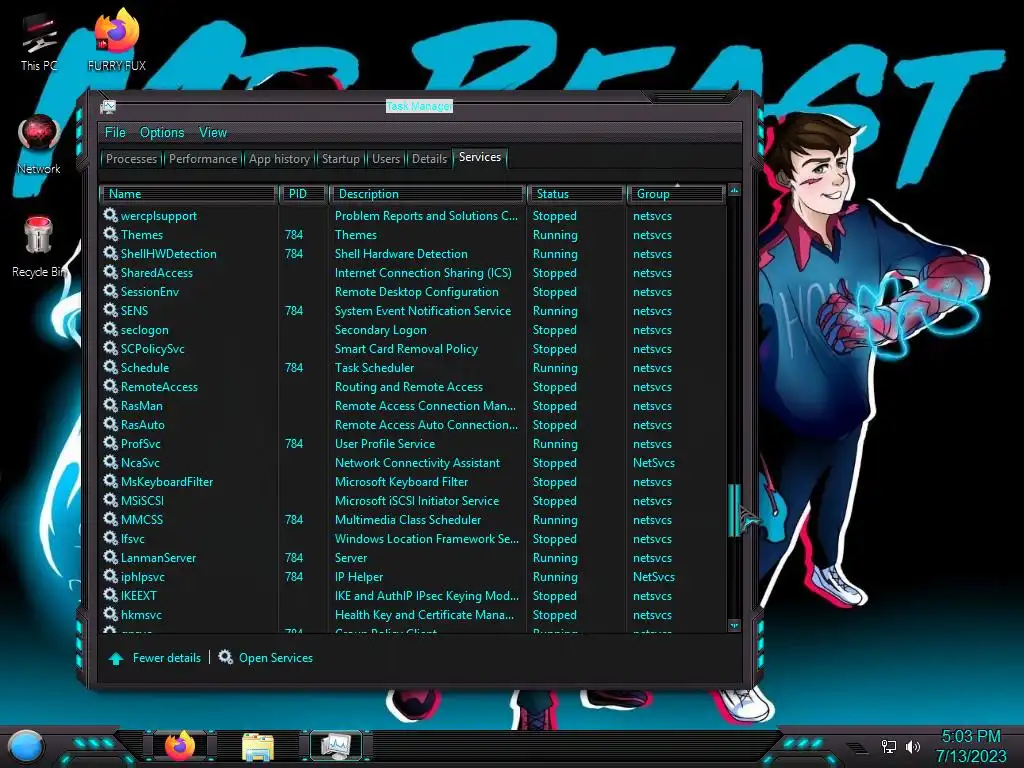Click the Schedule service gear icon
The width and height of the screenshot is (1024, 768).
coord(110,367)
